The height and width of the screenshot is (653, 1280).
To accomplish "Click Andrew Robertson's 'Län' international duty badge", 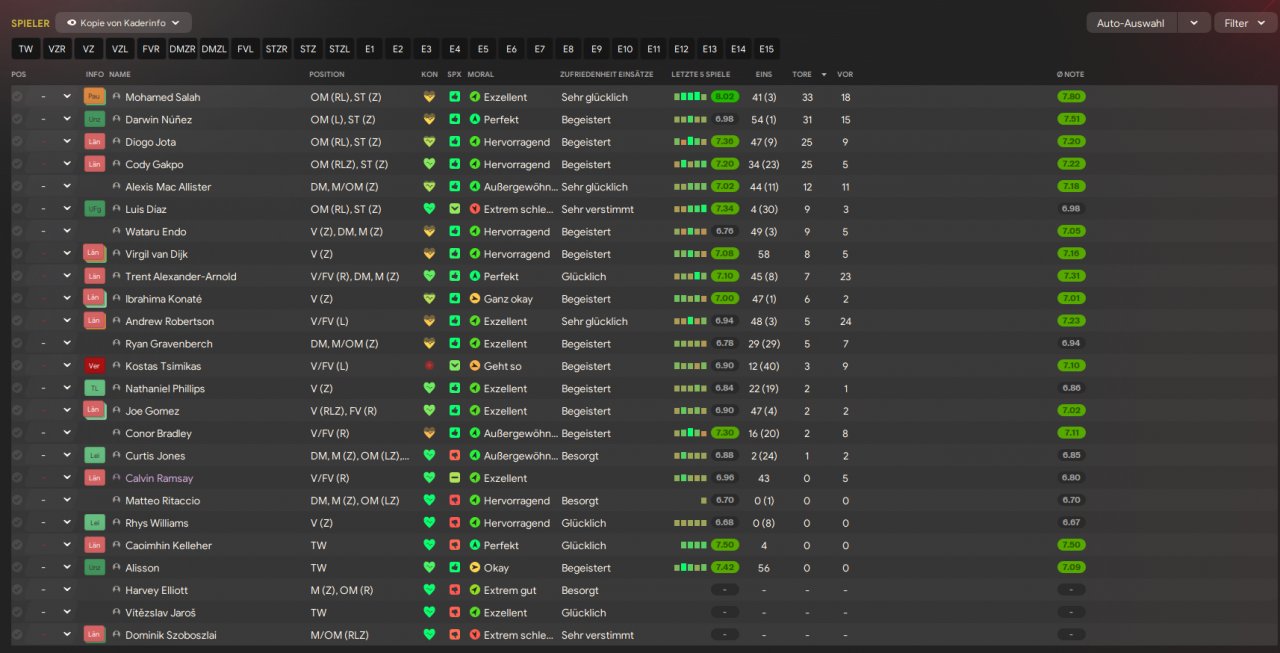I will (94, 321).
